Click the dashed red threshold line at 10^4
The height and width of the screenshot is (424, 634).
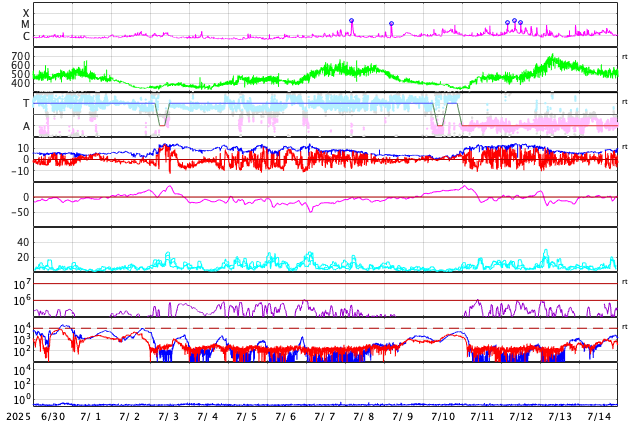tap(325, 328)
